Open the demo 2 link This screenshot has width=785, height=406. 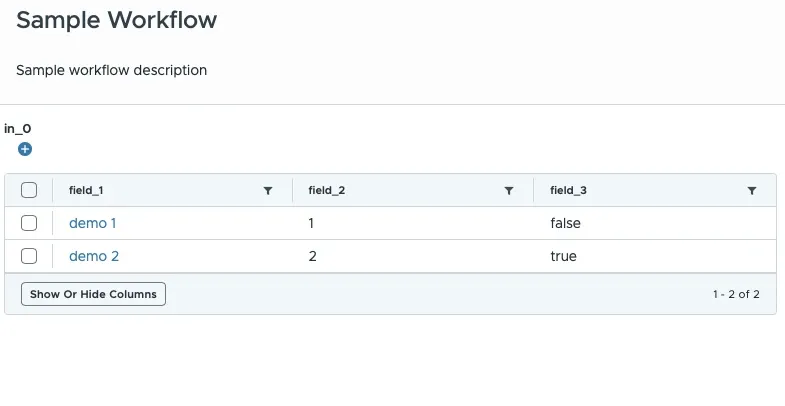94,256
